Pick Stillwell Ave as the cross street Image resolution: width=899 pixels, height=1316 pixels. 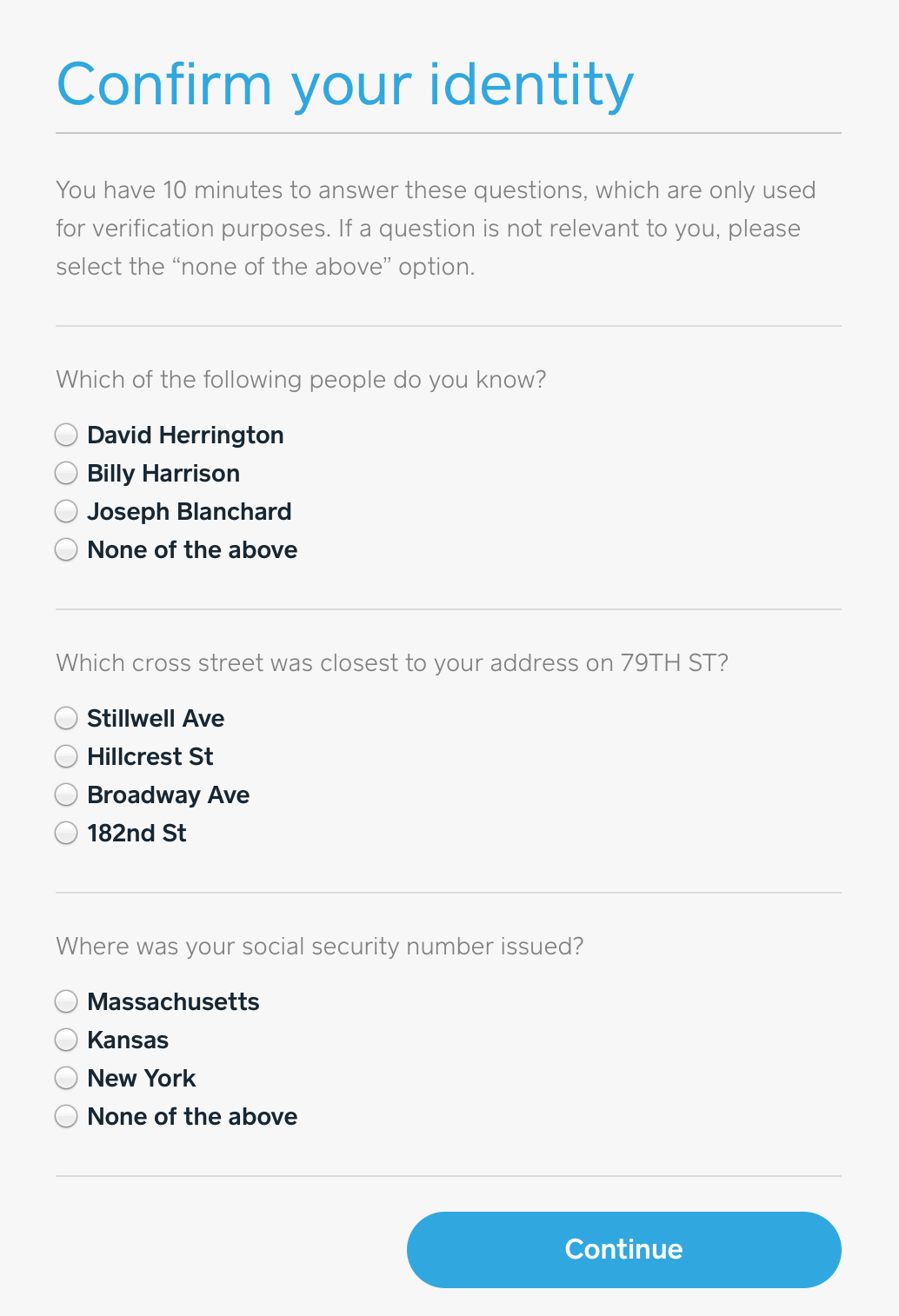point(66,718)
